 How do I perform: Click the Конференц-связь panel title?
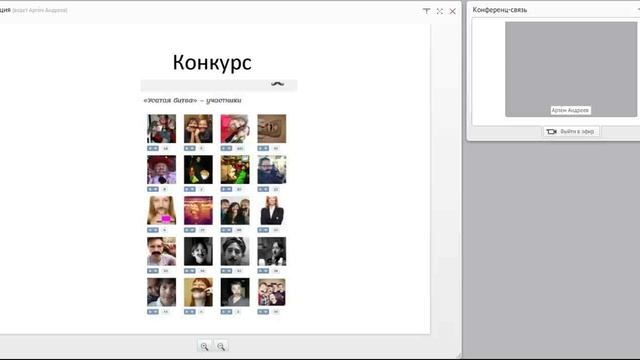click(500, 10)
